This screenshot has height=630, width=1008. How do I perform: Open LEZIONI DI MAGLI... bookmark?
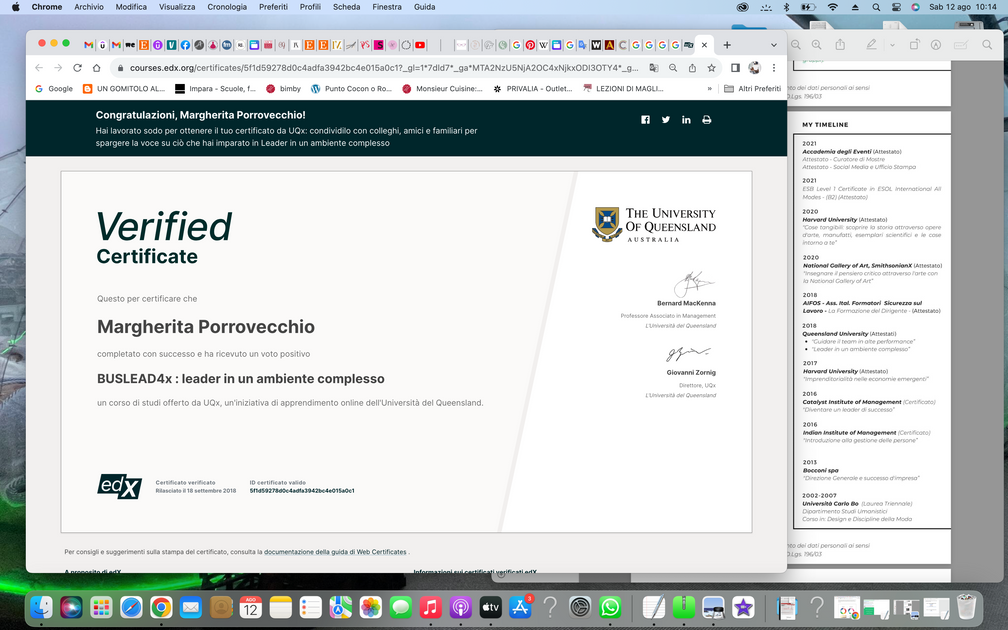coord(623,89)
